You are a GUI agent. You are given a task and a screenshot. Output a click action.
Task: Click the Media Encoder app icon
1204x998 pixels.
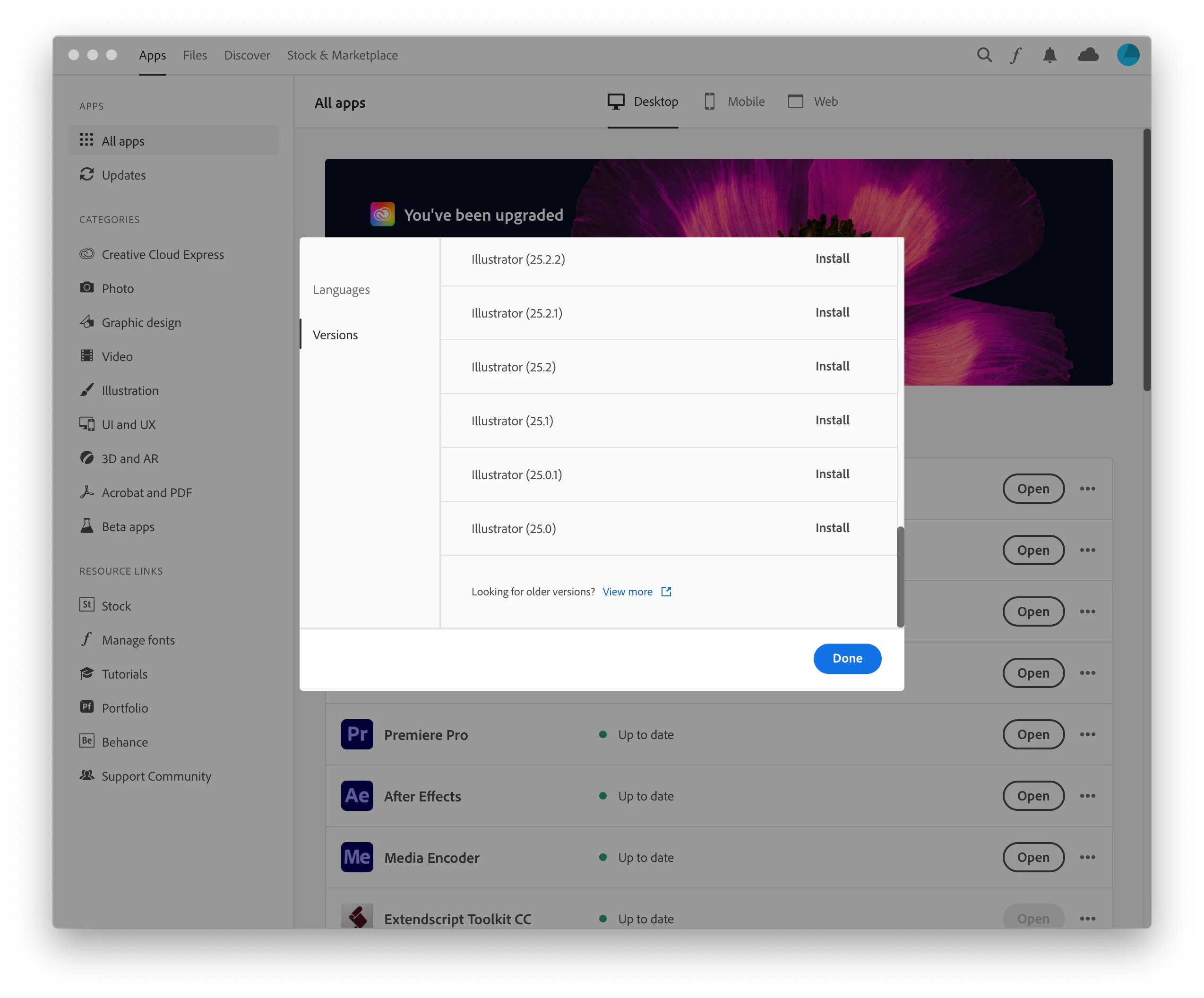[x=357, y=857]
